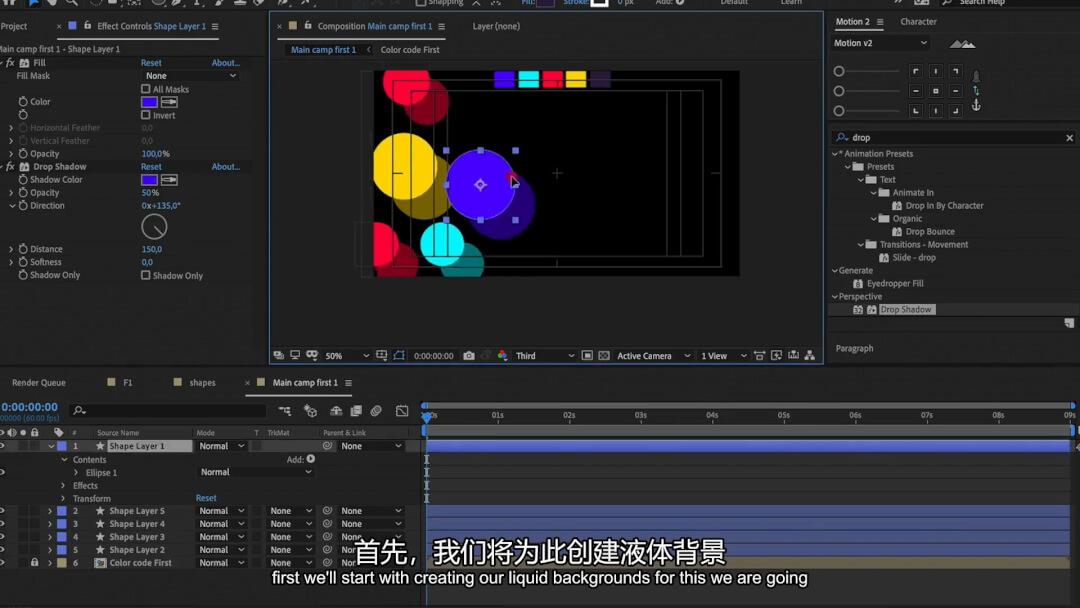Image resolution: width=1080 pixels, height=608 pixels.
Task: Toggle the Distance stopwatch in Drop Shadow
Action: (x=23, y=249)
